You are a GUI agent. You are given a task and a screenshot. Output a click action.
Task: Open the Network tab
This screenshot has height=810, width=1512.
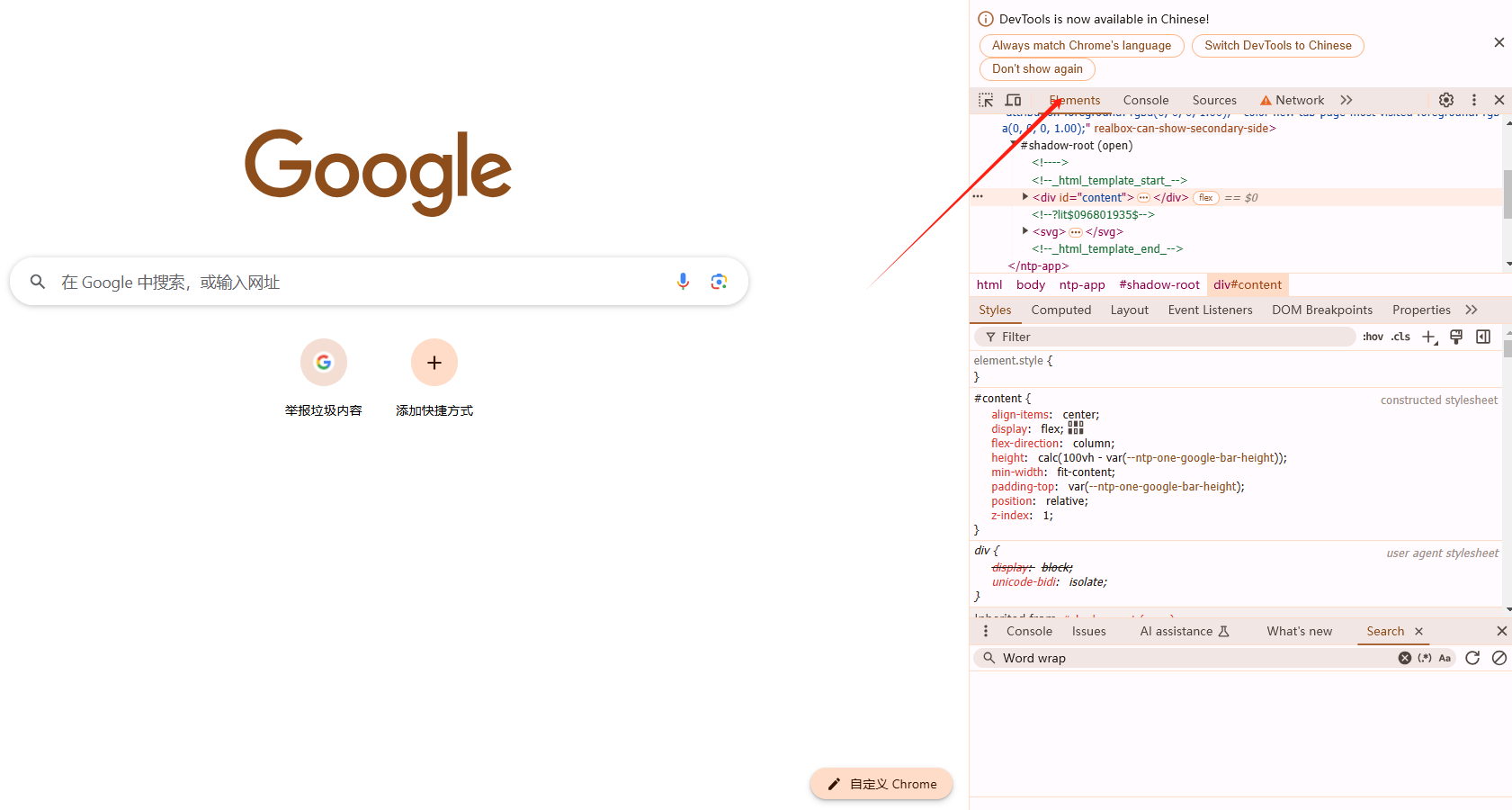click(1292, 100)
